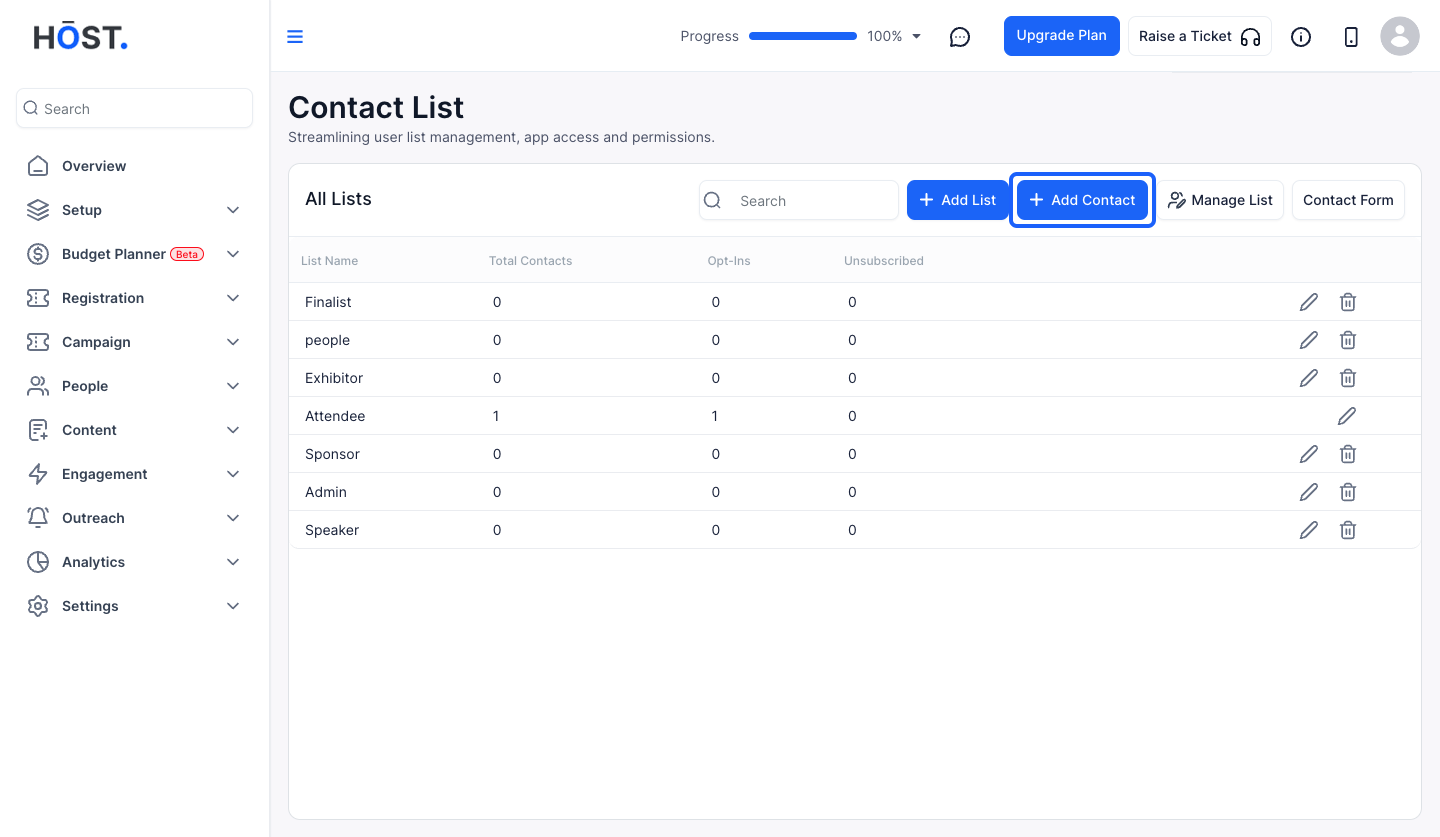
Task: Click the Opt-Ins column header
Action: [729, 261]
